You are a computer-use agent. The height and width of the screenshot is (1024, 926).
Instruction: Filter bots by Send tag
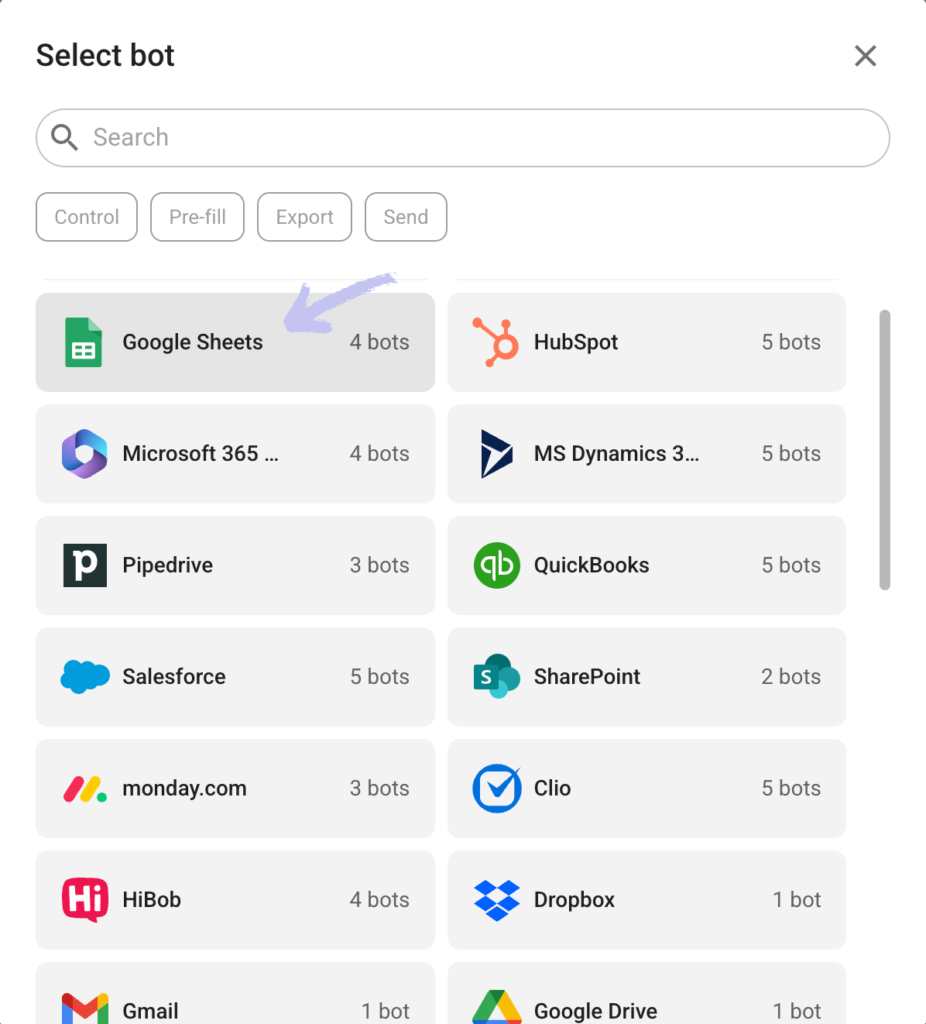tap(406, 217)
